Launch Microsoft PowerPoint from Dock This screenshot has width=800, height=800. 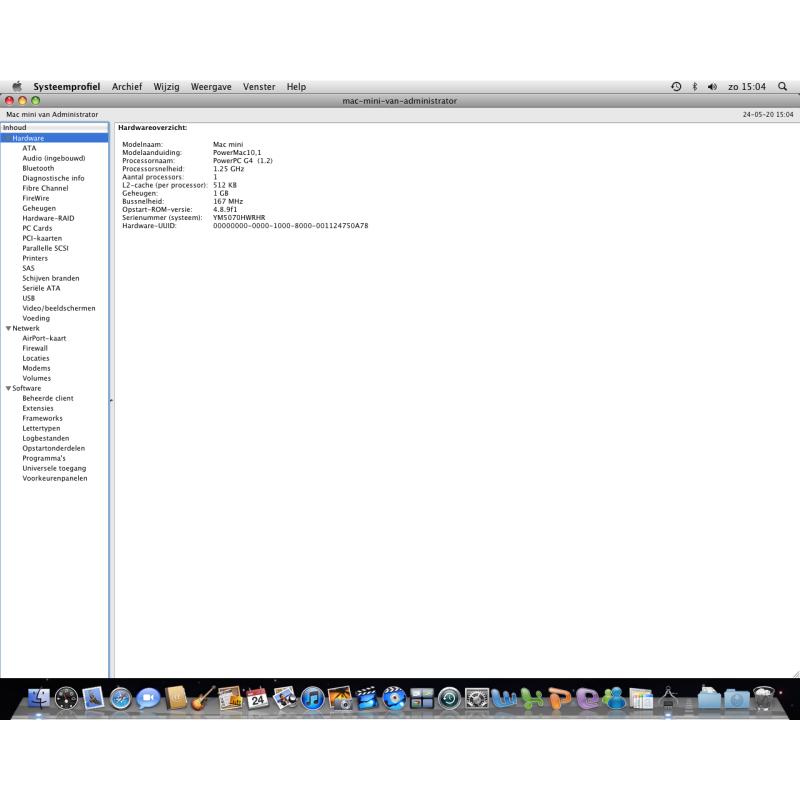click(560, 698)
